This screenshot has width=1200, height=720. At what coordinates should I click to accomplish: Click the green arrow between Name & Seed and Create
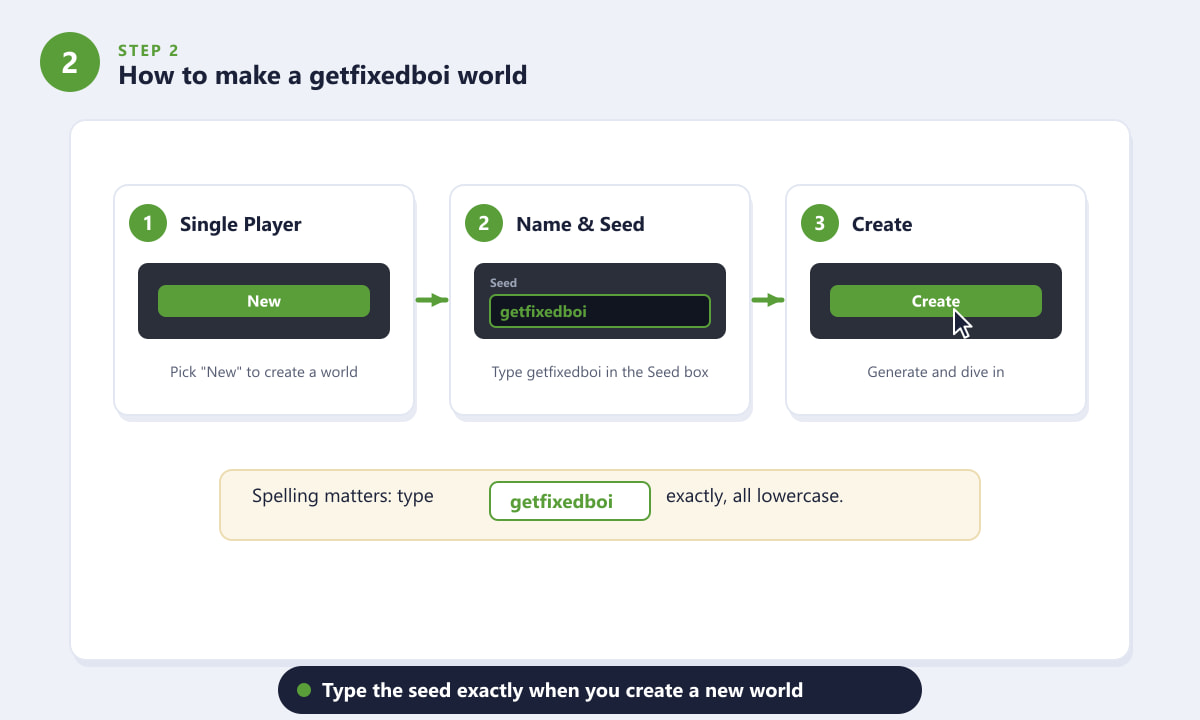768,300
